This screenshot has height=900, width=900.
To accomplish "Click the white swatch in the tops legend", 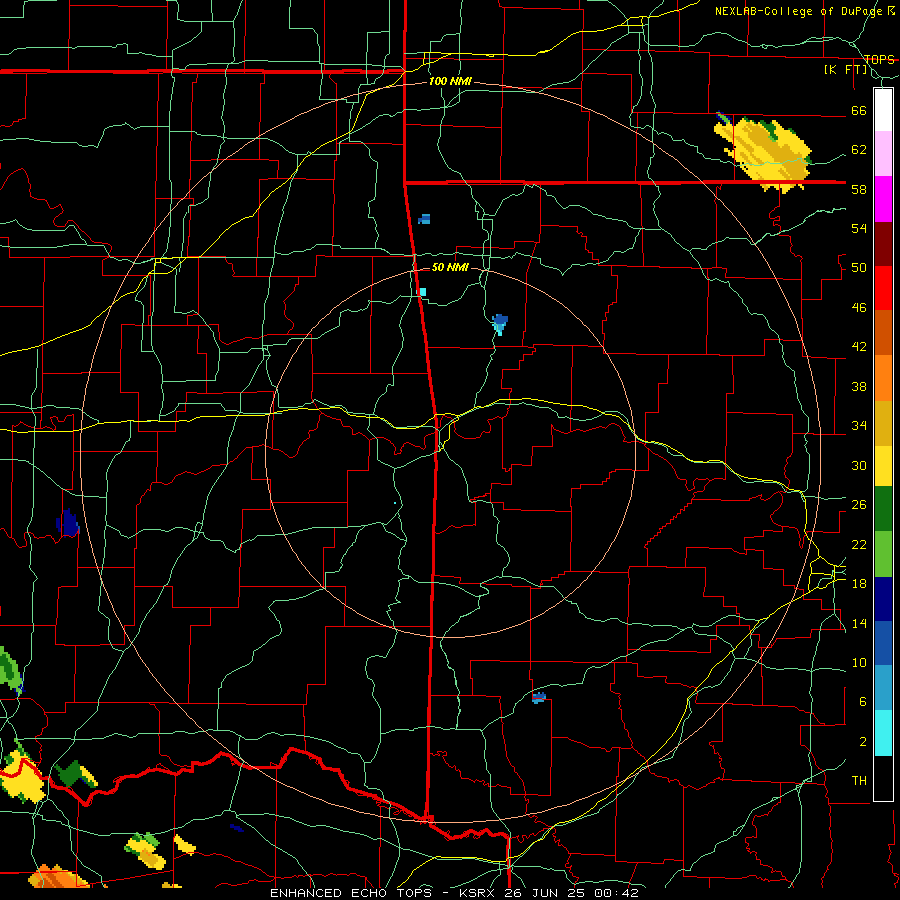I will click(x=883, y=110).
